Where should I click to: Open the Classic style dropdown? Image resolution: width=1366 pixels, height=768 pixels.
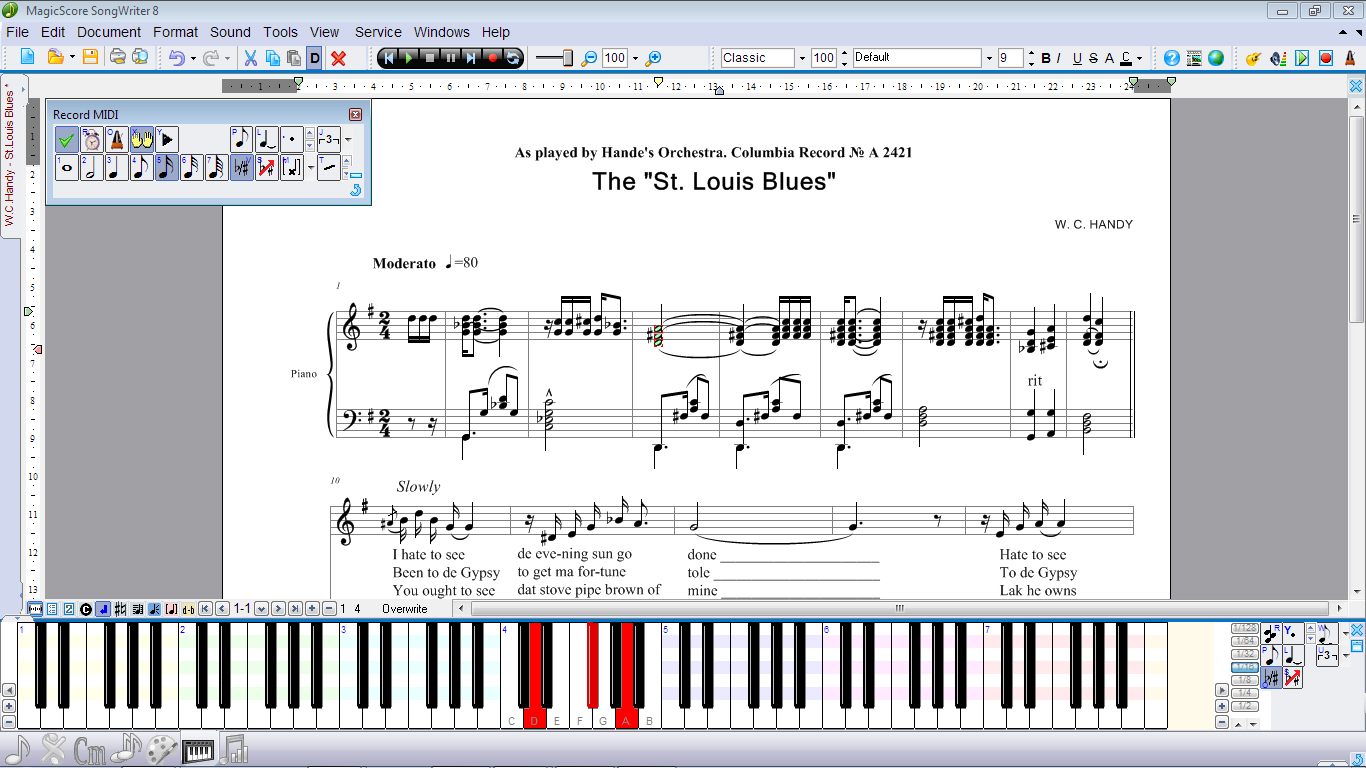(x=801, y=58)
